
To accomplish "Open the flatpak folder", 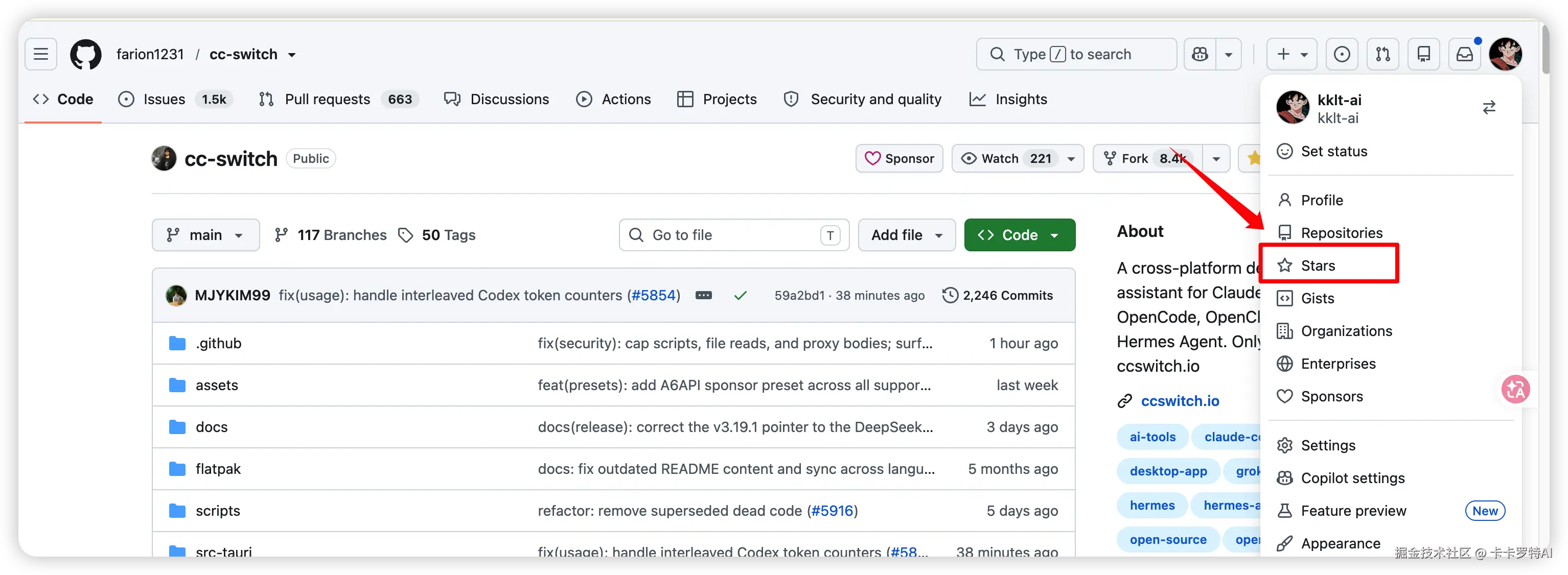I will [218, 469].
